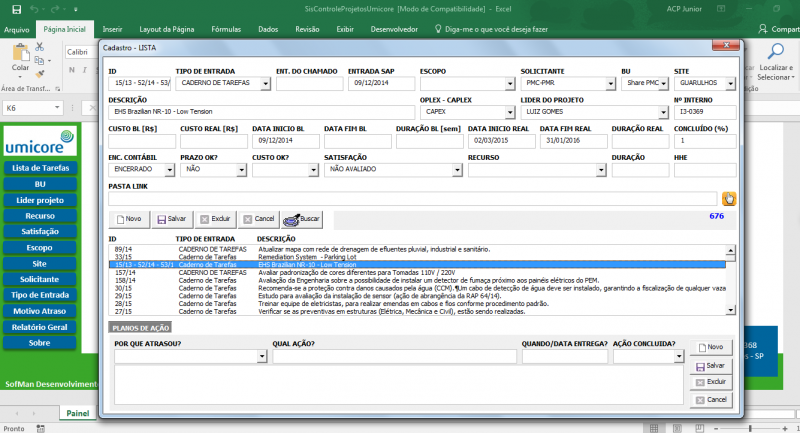Click the Buscar search button with binoculars
Viewport: 800px width, 433px height.
pos(303,219)
